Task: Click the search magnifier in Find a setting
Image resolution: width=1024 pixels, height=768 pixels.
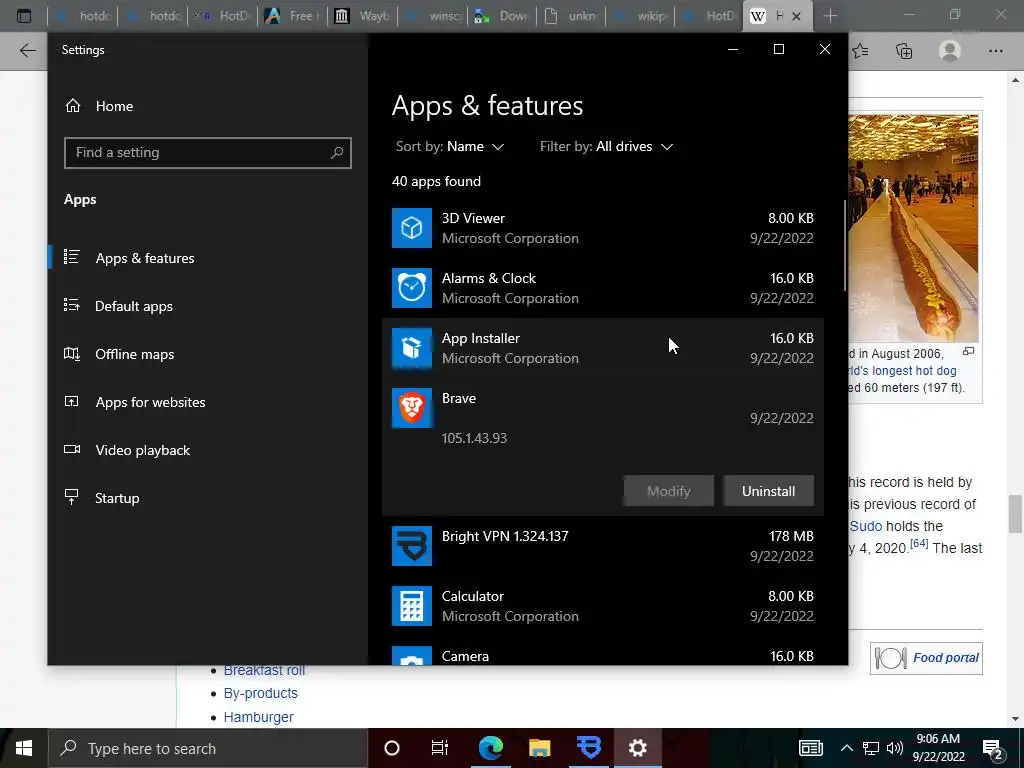Action: tap(337, 153)
